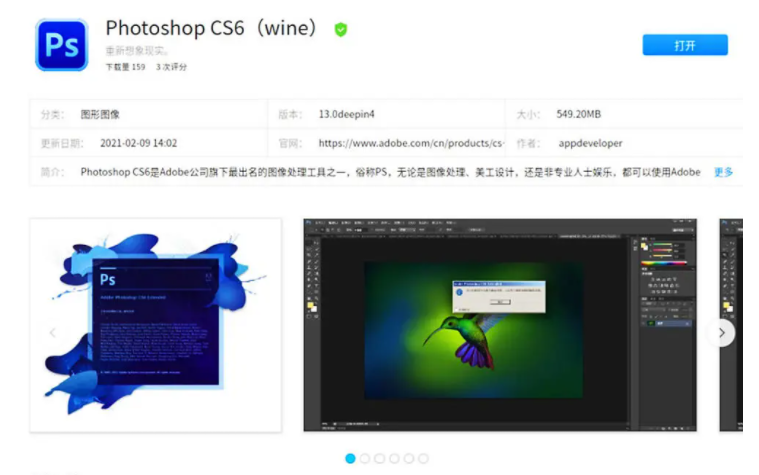Click the version value 13.0deepin4
The width and height of the screenshot is (759, 475).
(347, 114)
